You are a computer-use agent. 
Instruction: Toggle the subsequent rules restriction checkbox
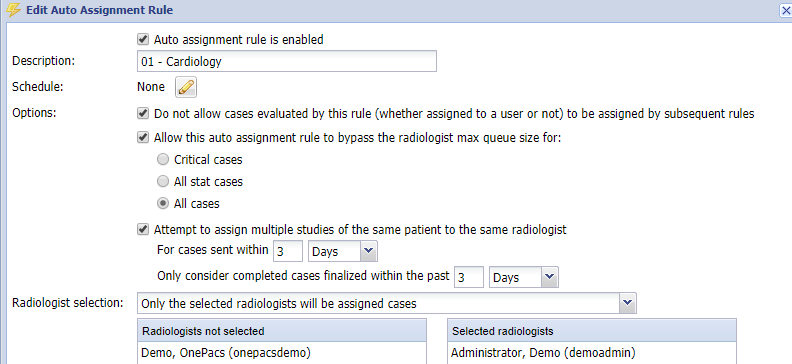coord(143,114)
